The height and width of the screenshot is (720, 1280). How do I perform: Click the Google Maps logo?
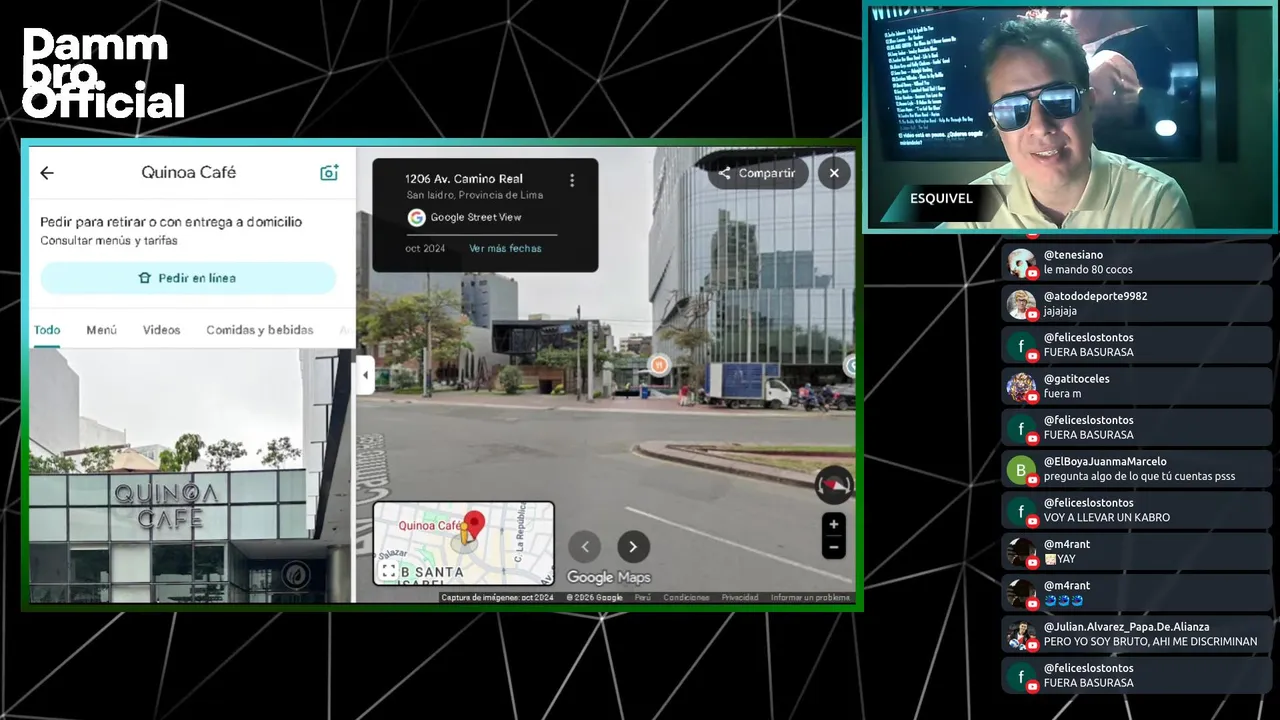608,577
